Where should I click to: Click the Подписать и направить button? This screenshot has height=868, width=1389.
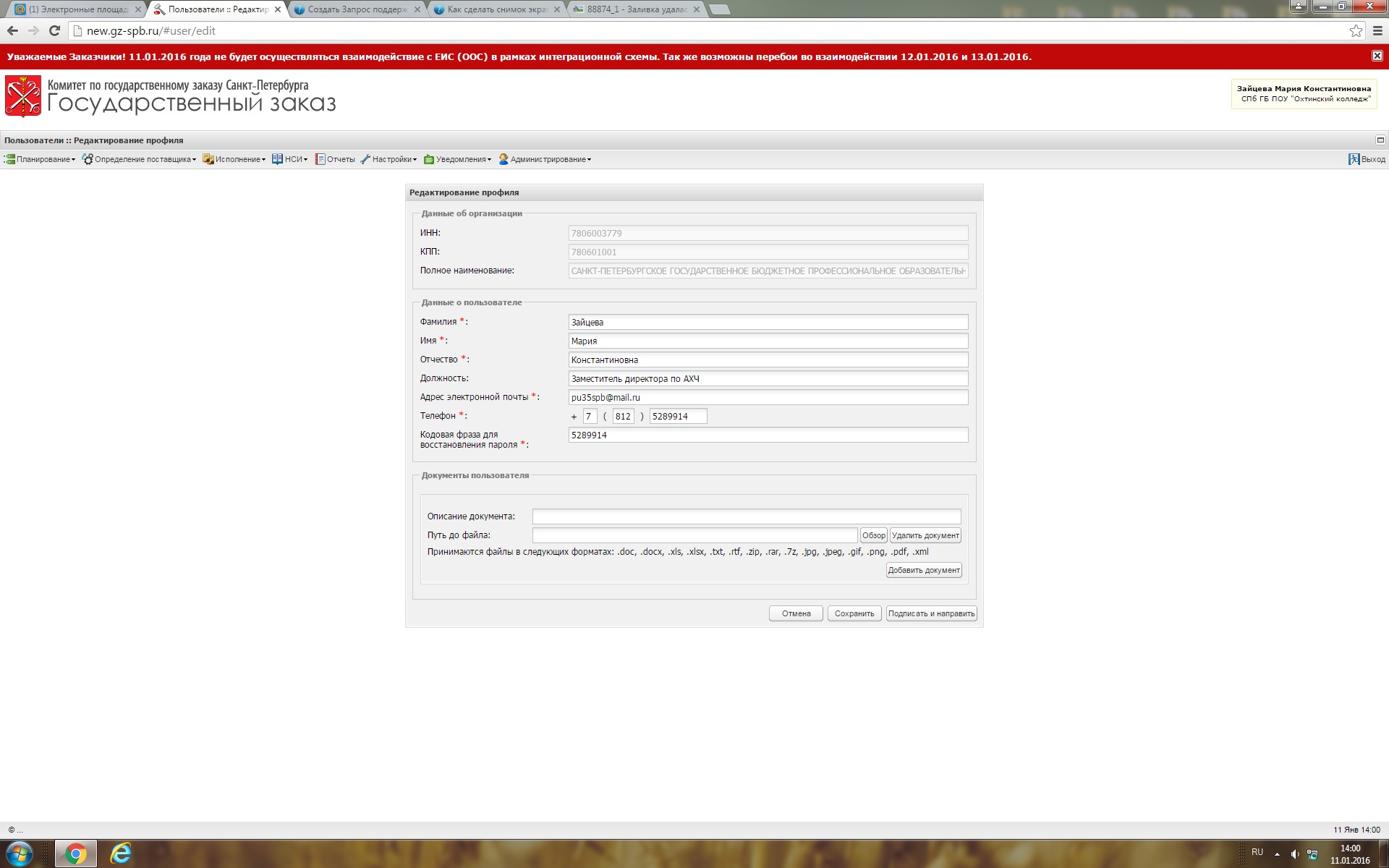tap(931, 613)
